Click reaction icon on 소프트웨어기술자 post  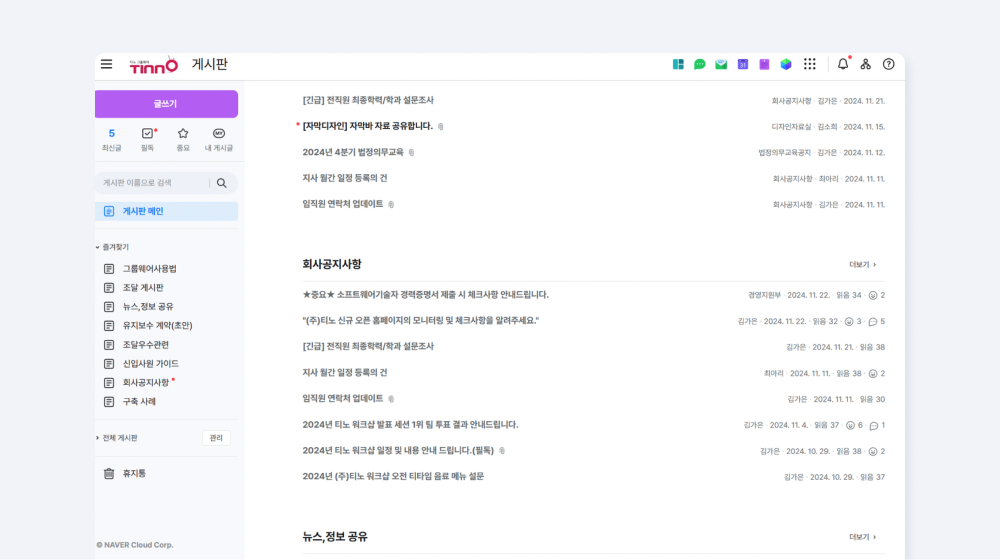tap(873, 295)
